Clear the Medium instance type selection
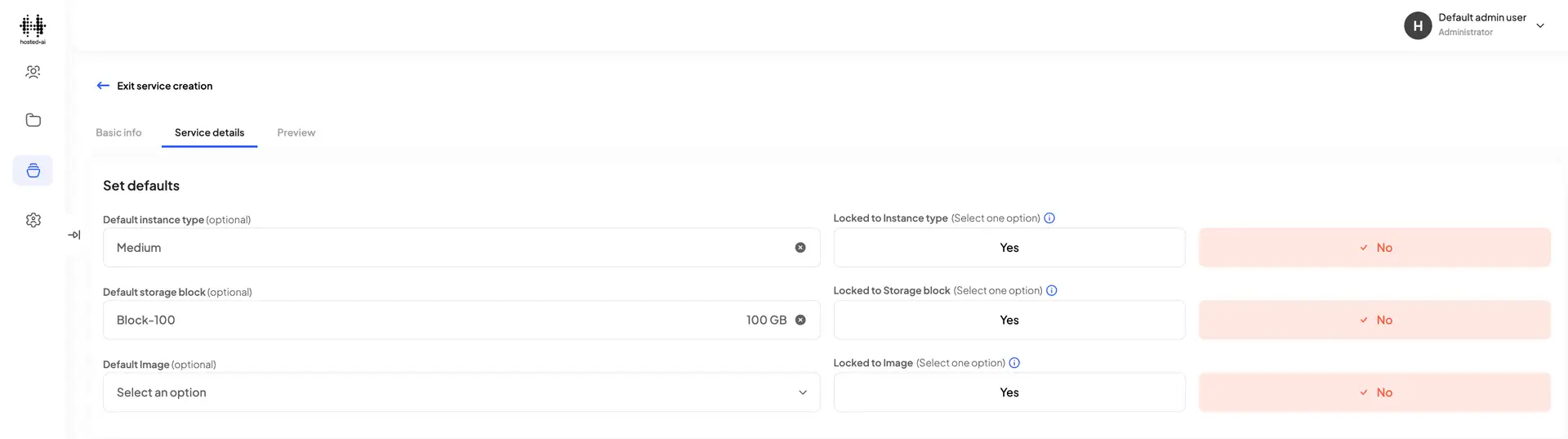The height and width of the screenshot is (439, 1568). point(800,248)
